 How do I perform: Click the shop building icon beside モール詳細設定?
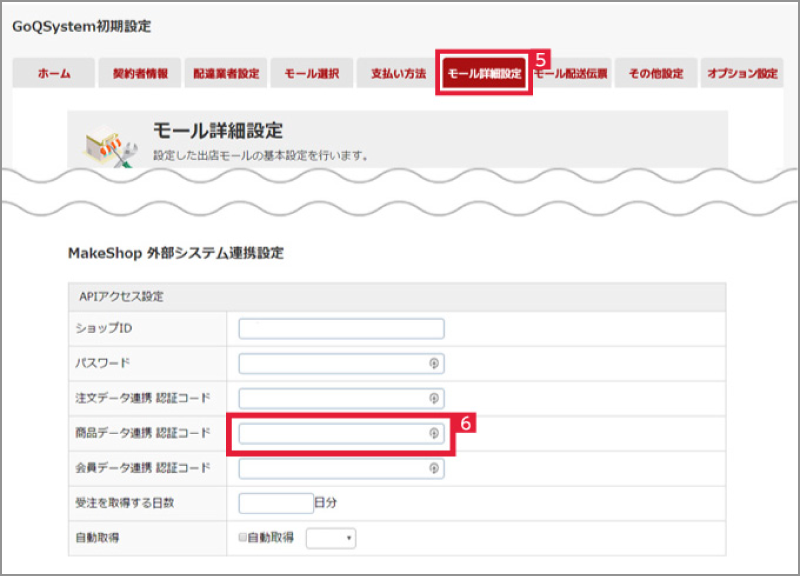pyautogui.click(x=110, y=146)
